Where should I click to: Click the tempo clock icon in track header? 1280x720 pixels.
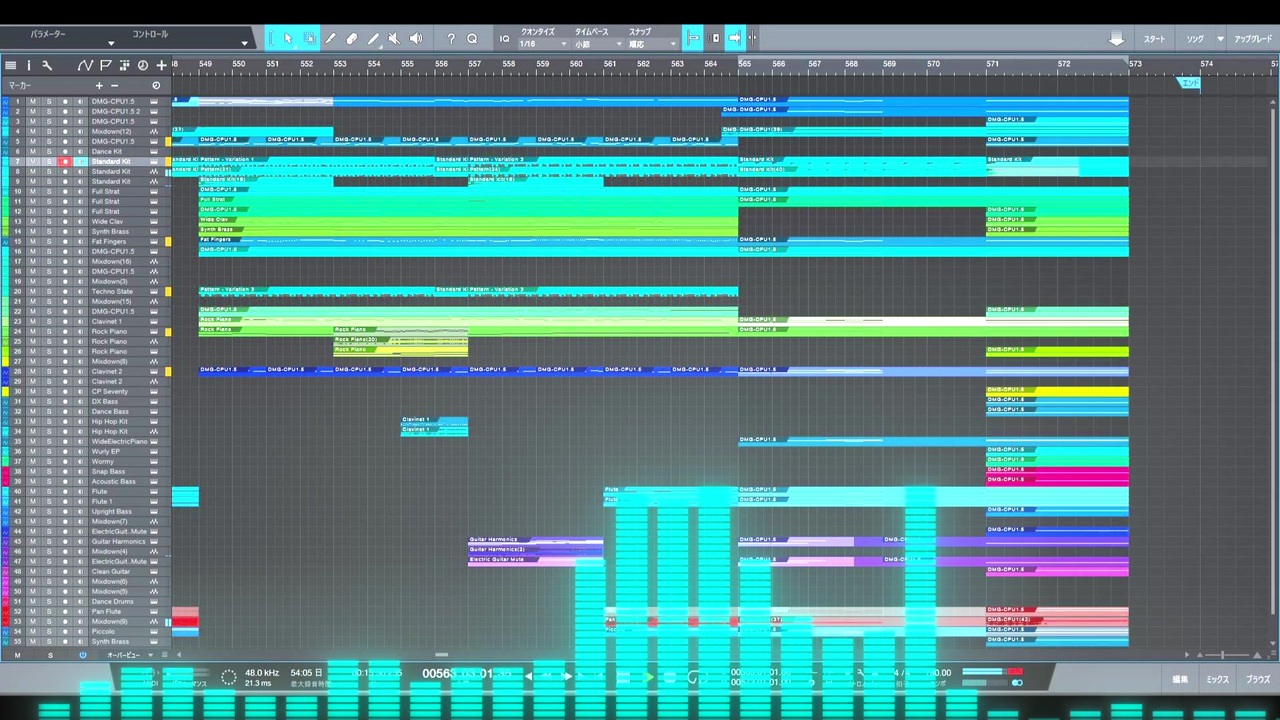143,65
